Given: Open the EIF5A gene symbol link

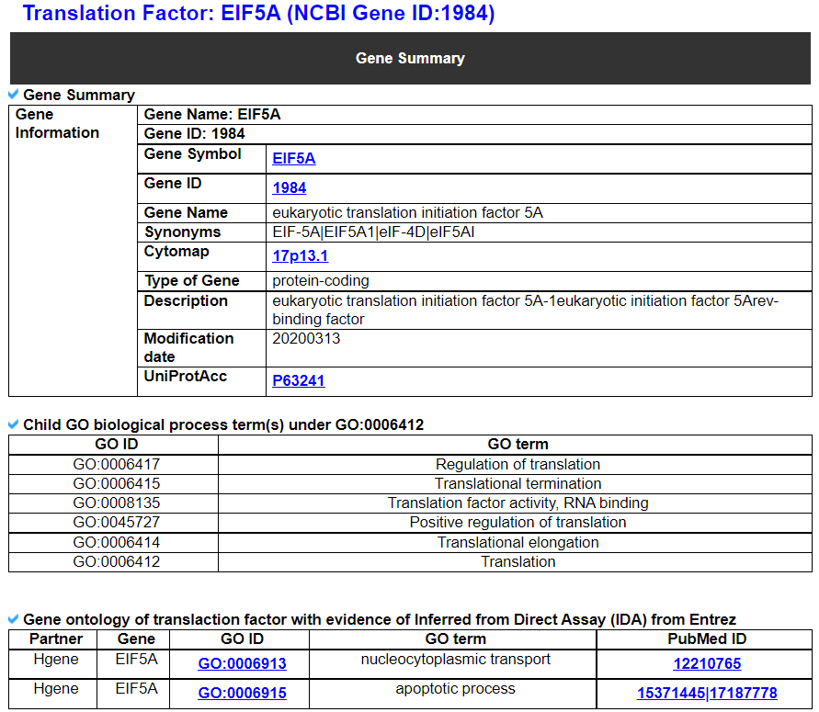Looking at the screenshot, I should point(293,158).
